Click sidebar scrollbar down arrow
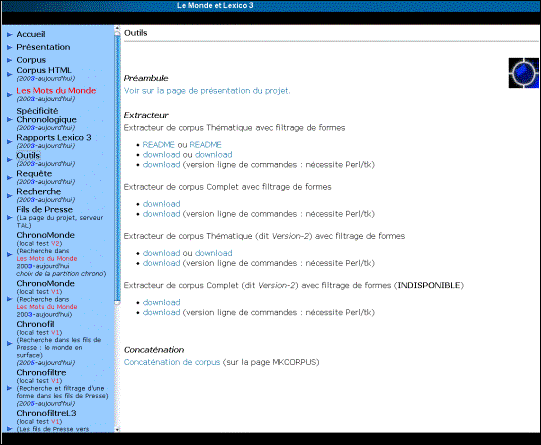 pyautogui.click(x=117, y=429)
